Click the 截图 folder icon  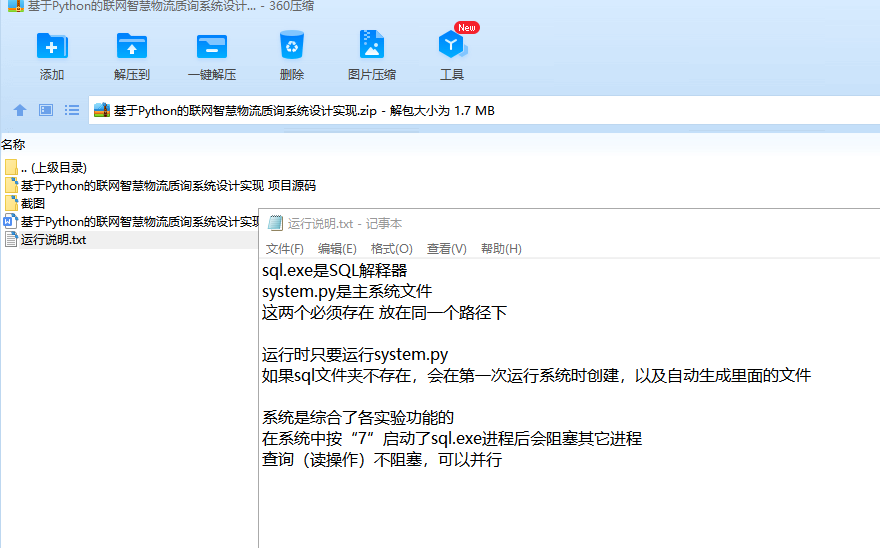tap(11, 203)
